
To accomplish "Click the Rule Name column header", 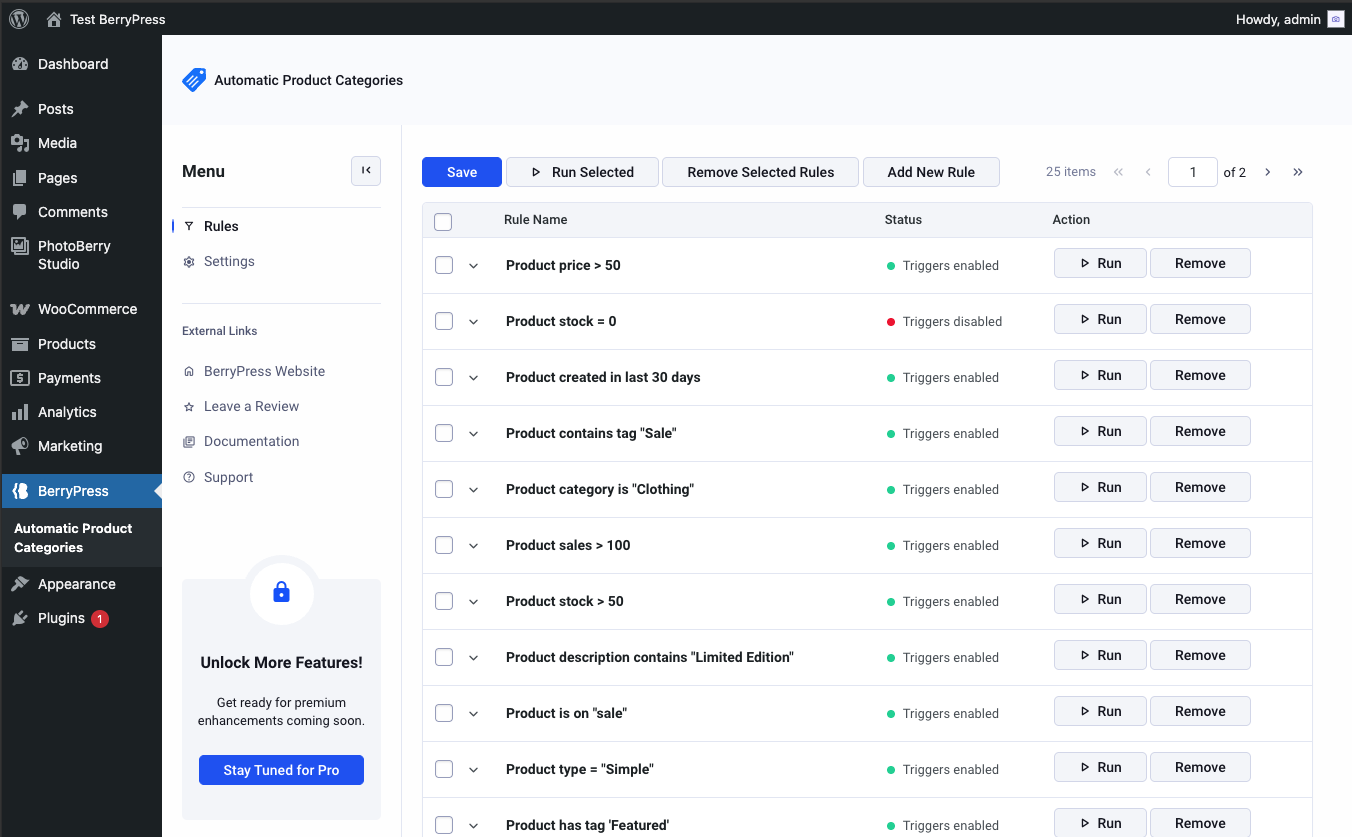I will coord(535,220).
